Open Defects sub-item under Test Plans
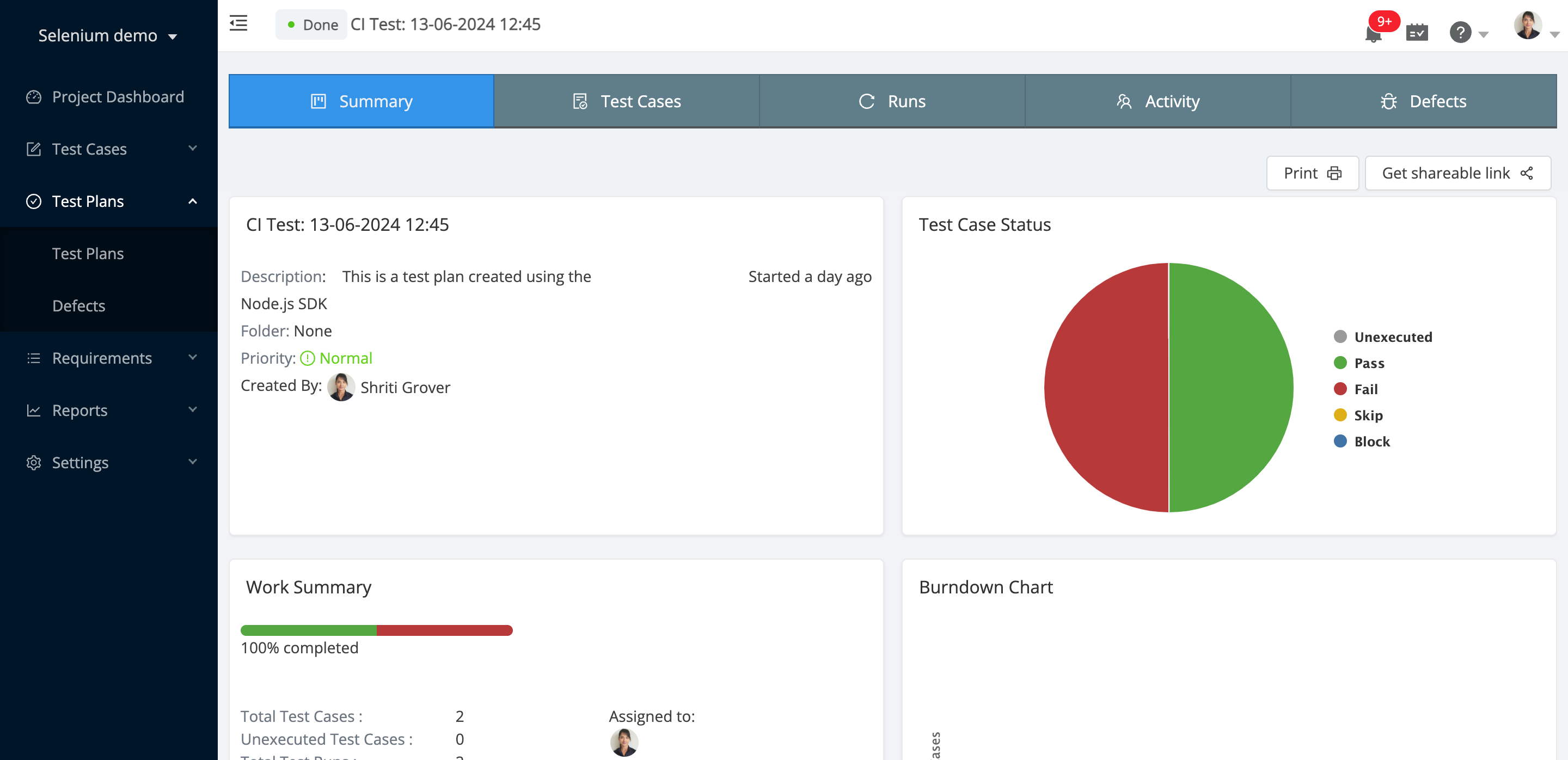Image resolution: width=1568 pixels, height=760 pixels. [78, 305]
